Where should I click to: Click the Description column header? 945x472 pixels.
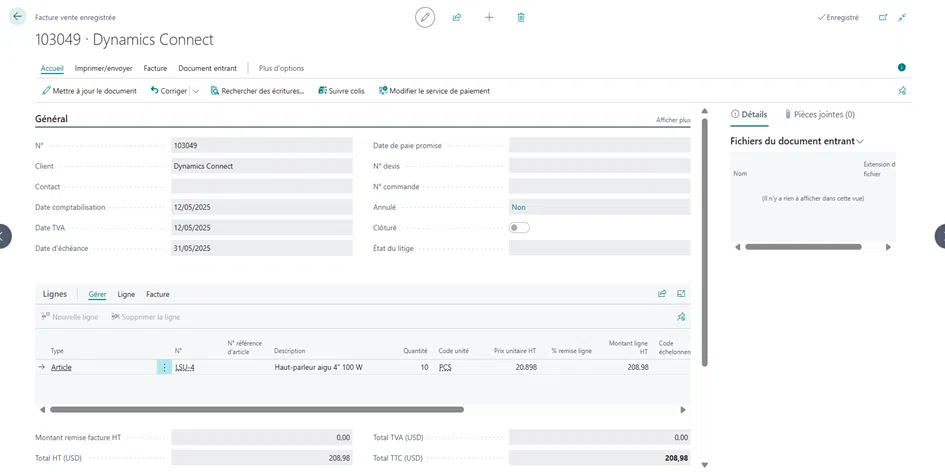[x=289, y=351]
